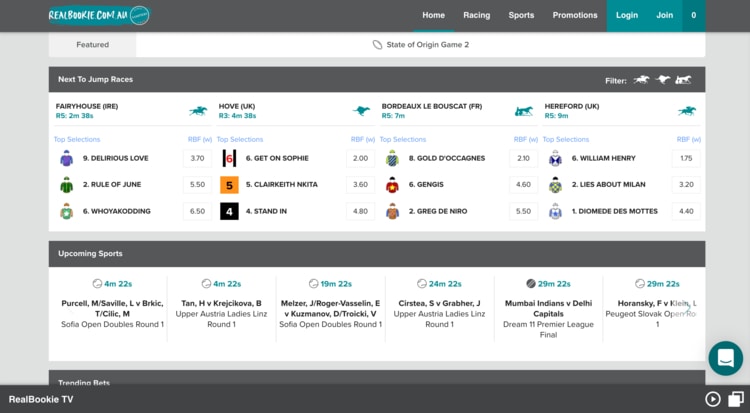Click the Hereford horse racing icon

pyautogui.click(x=687, y=111)
